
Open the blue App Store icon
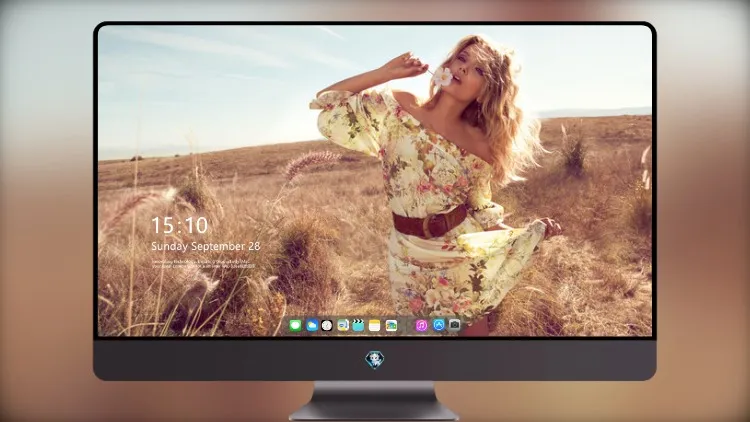pyautogui.click(x=439, y=325)
